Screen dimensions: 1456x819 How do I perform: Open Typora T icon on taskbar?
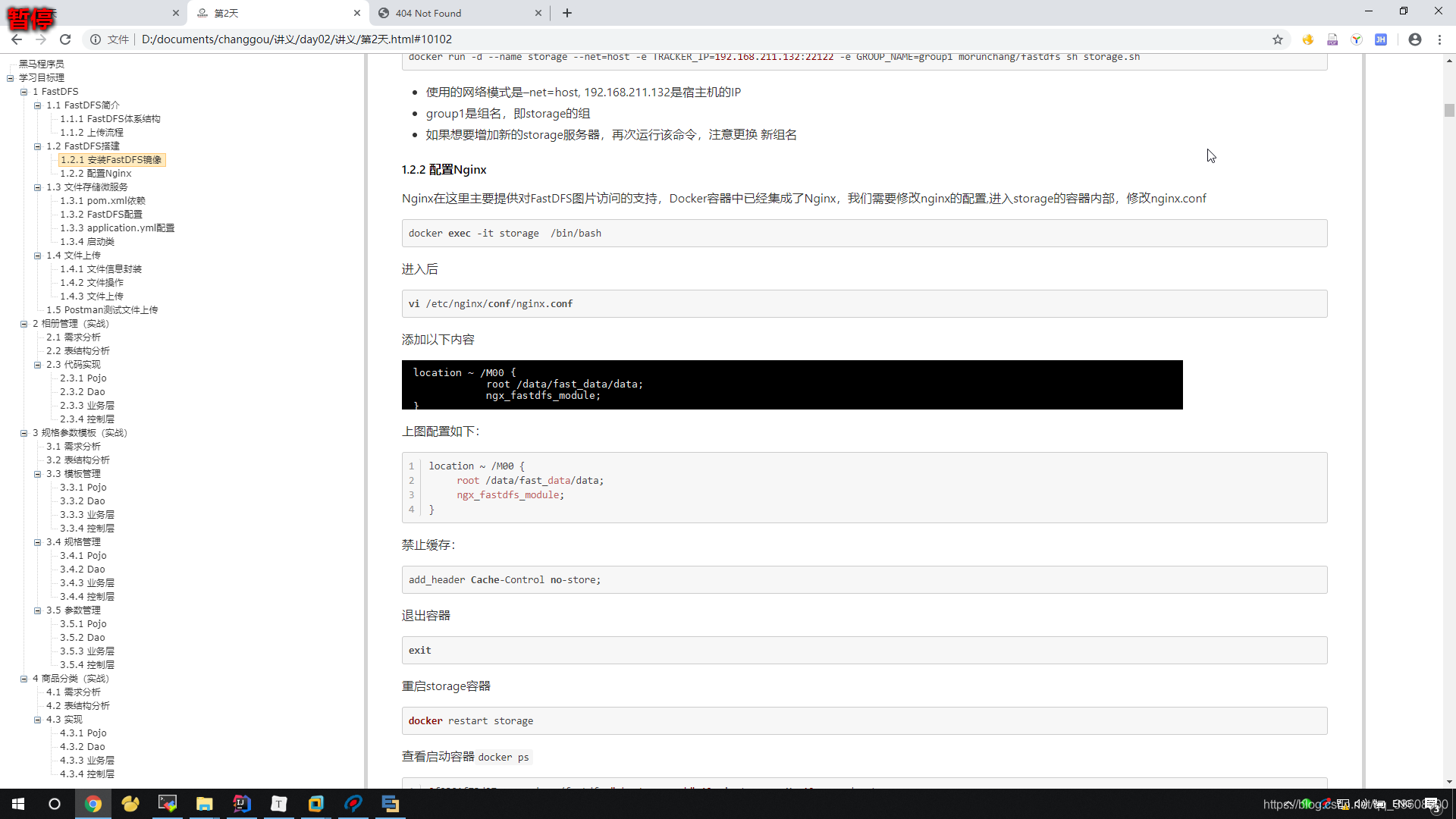pos(279,804)
